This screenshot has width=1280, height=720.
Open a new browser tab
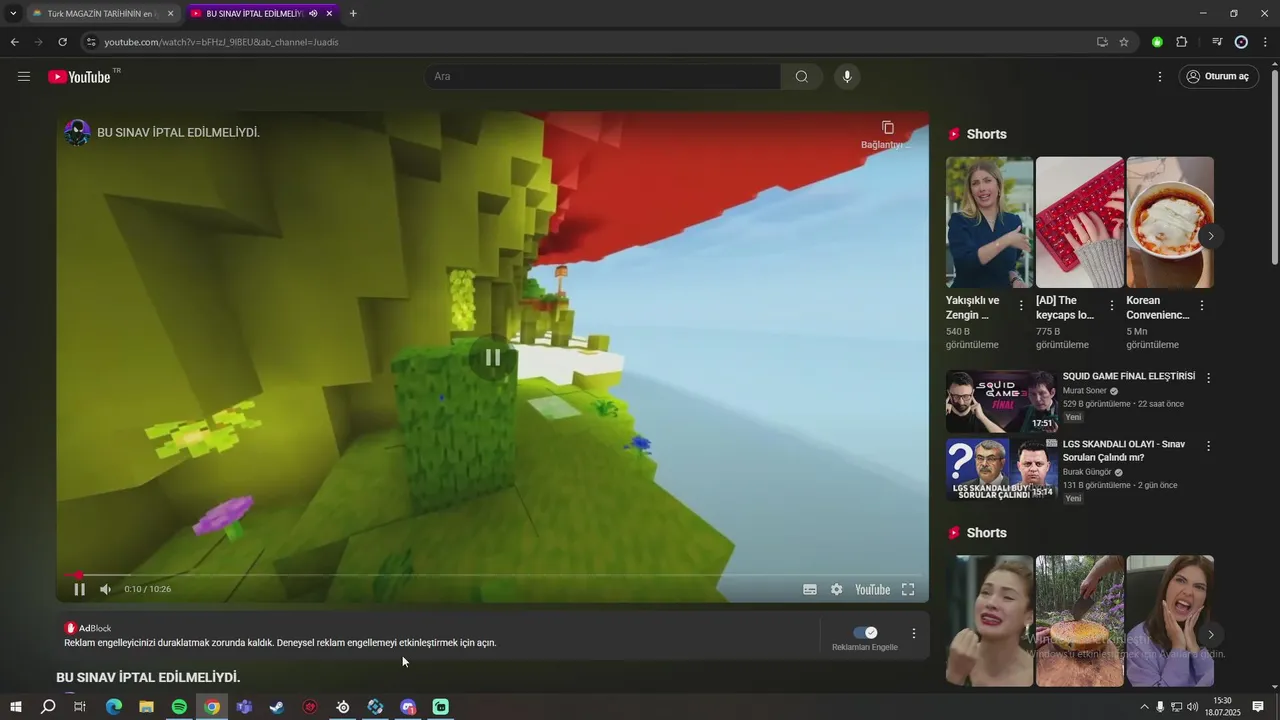point(353,14)
